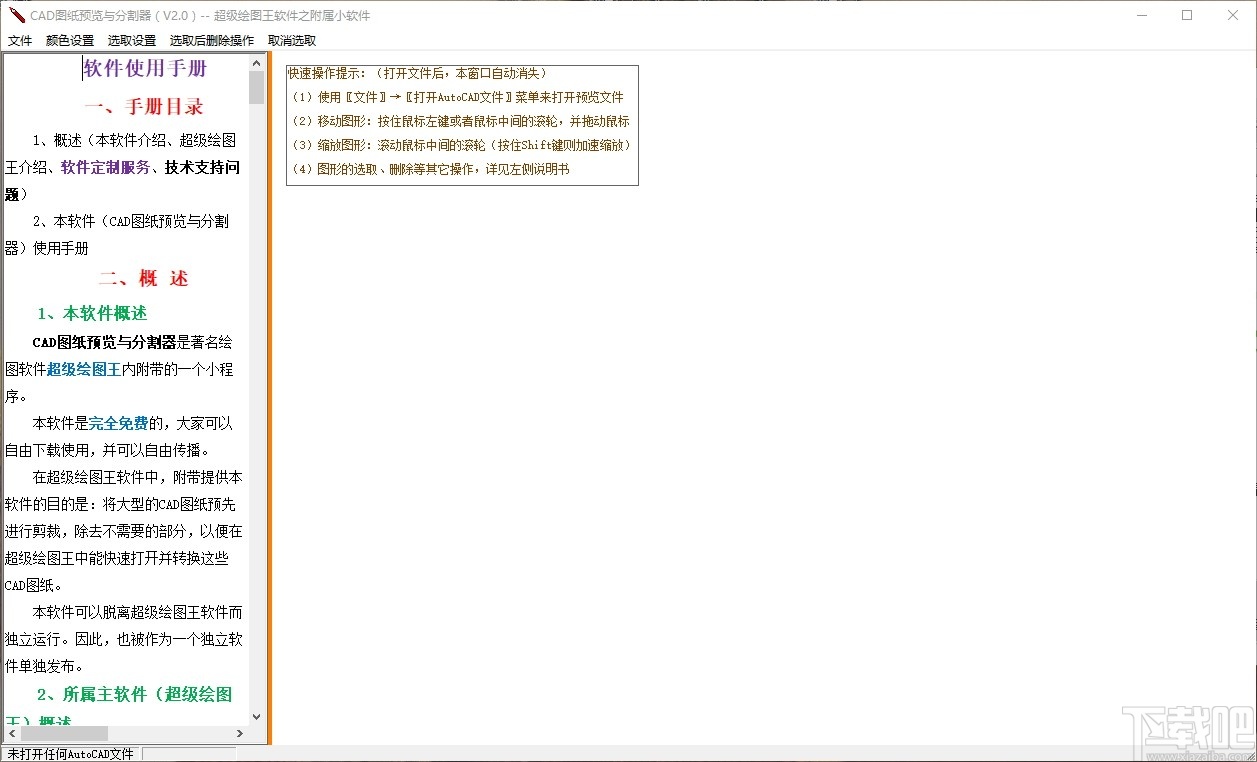Click the scroll-up arrow of manual panel
1257x762 pixels.
tap(257, 62)
